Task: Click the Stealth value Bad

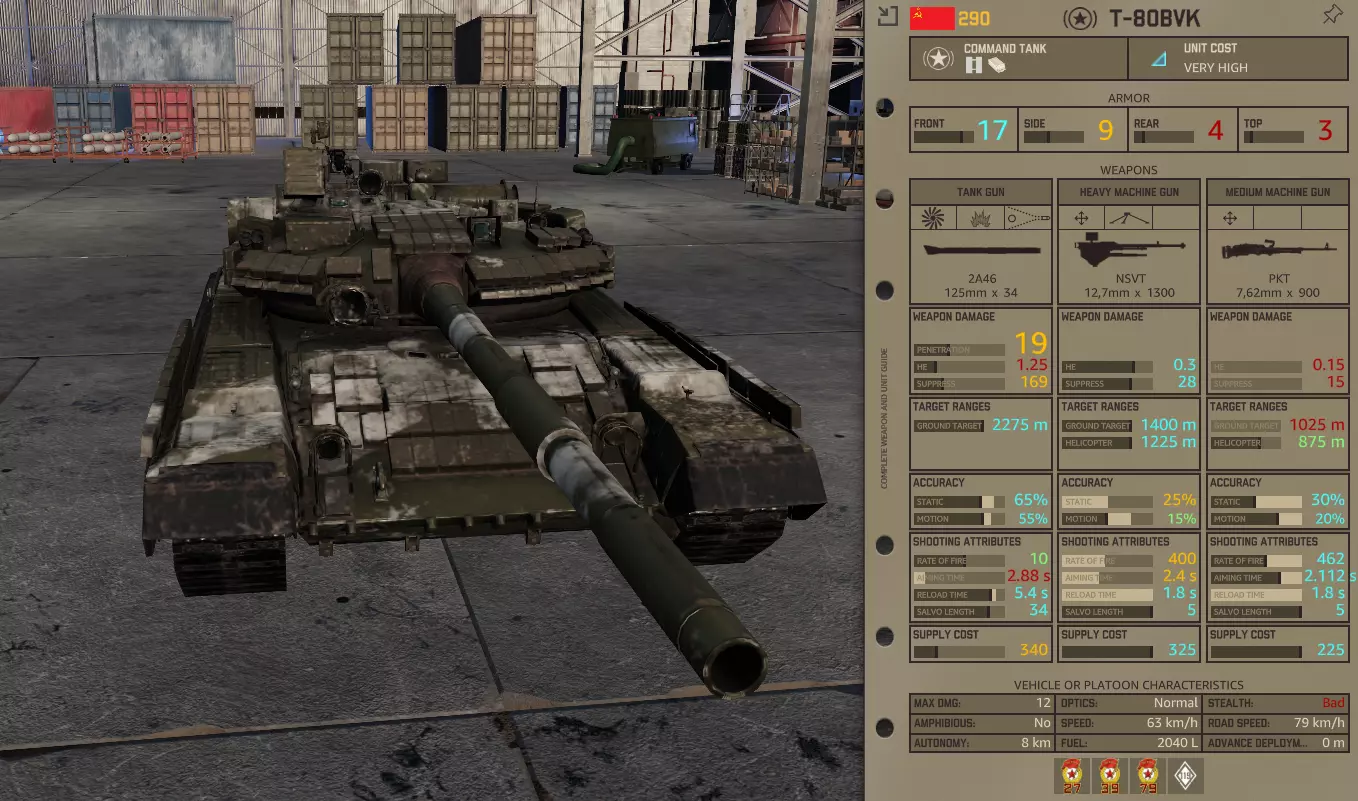Action: (1333, 703)
